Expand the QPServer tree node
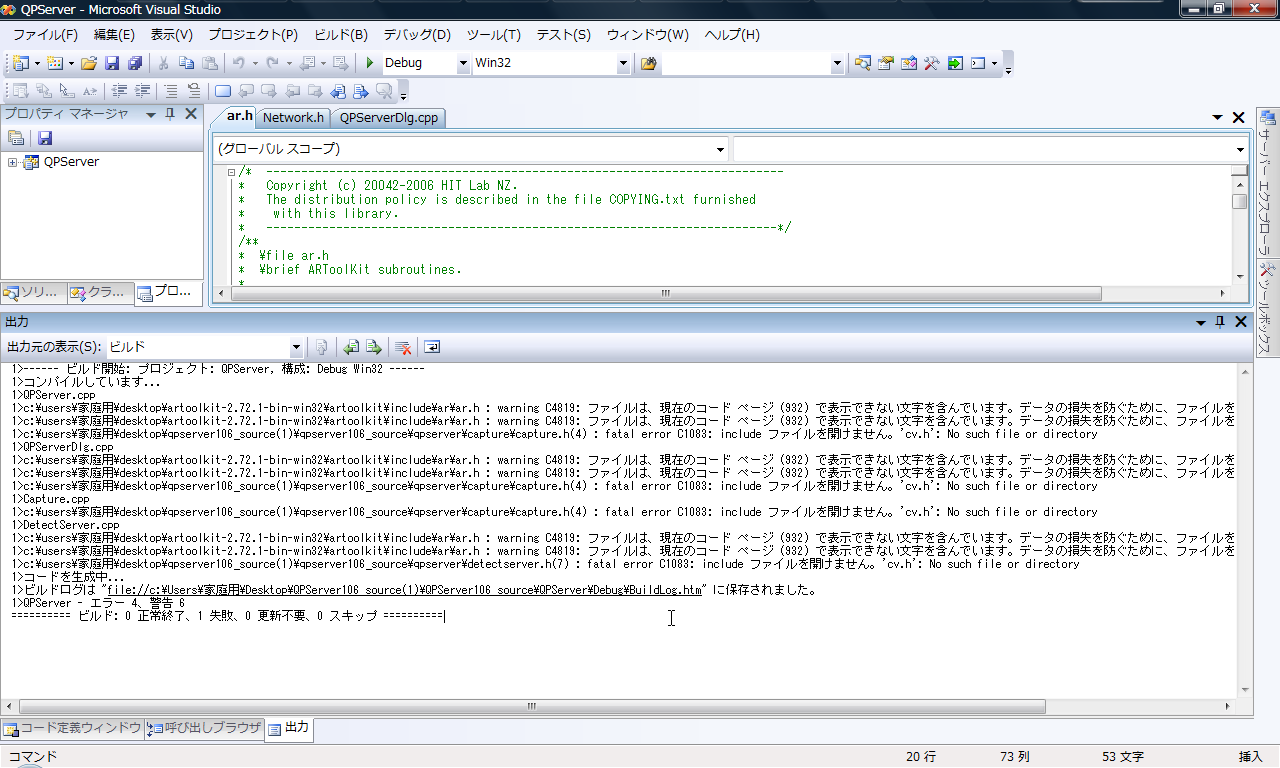1280x768 pixels. 13,162
